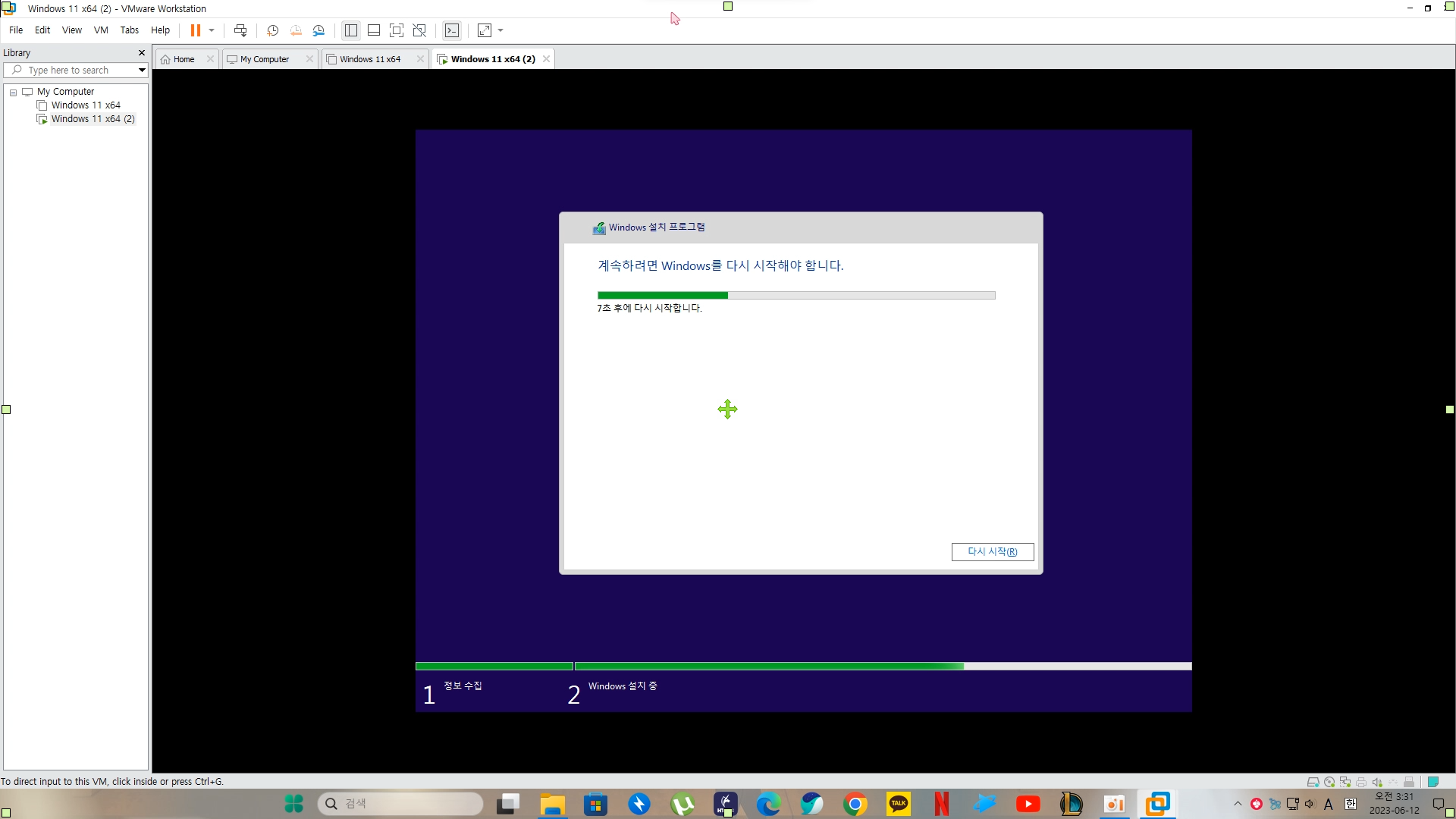Open uTorrent from the taskbar
This screenshot has height=819, width=1456.
(x=682, y=804)
